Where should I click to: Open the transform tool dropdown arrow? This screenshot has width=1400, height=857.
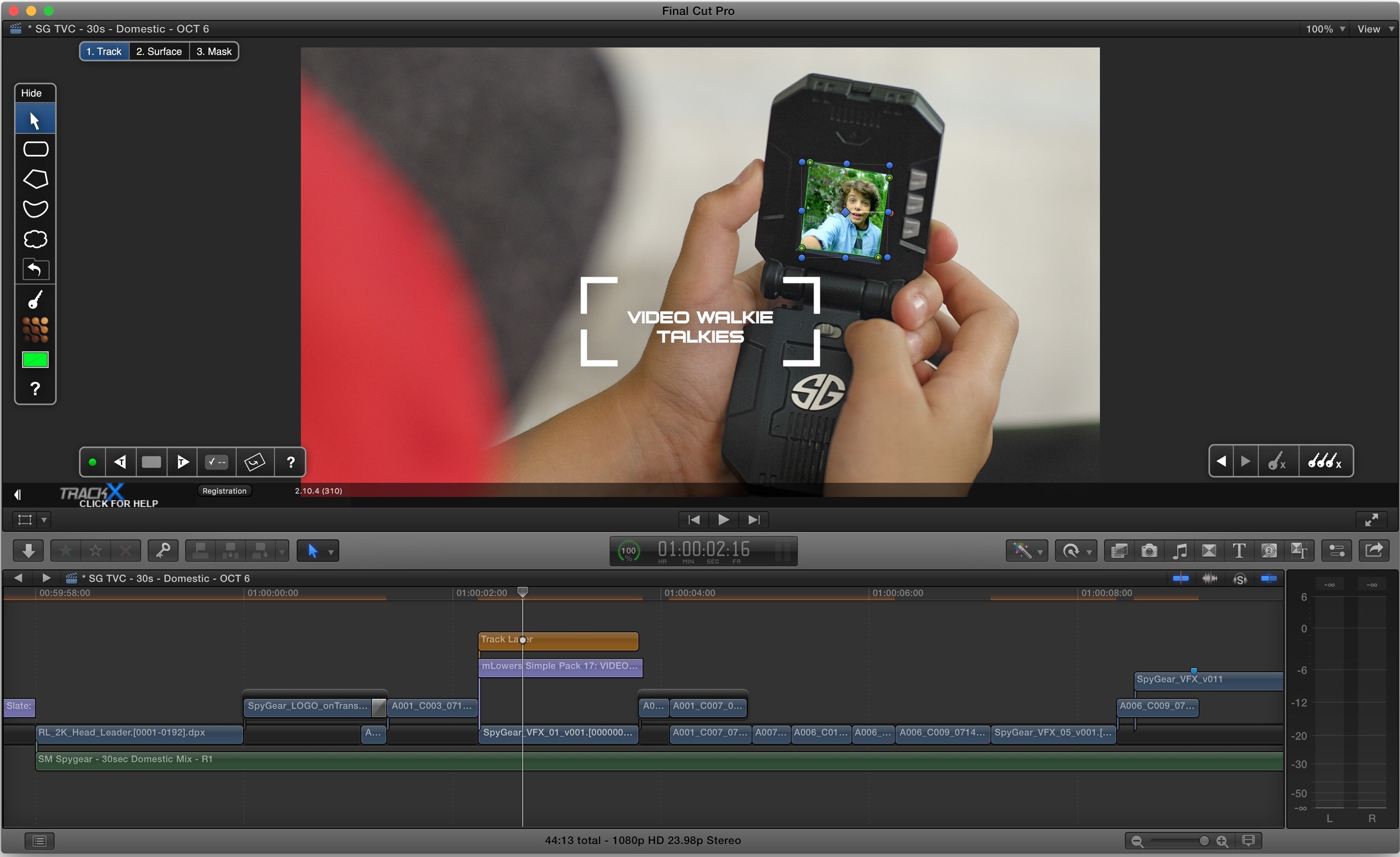(44, 519)
